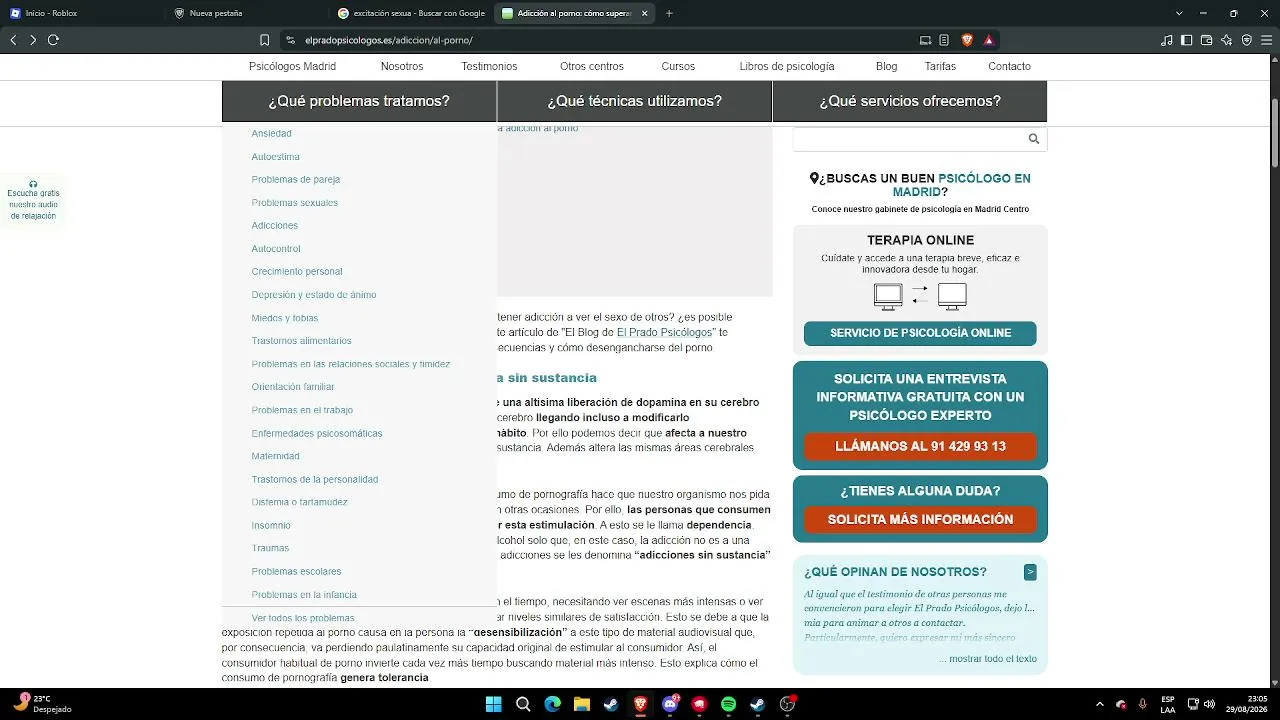
Task: Click the install/cast screen icon in address bar
Action: (925, 40)
